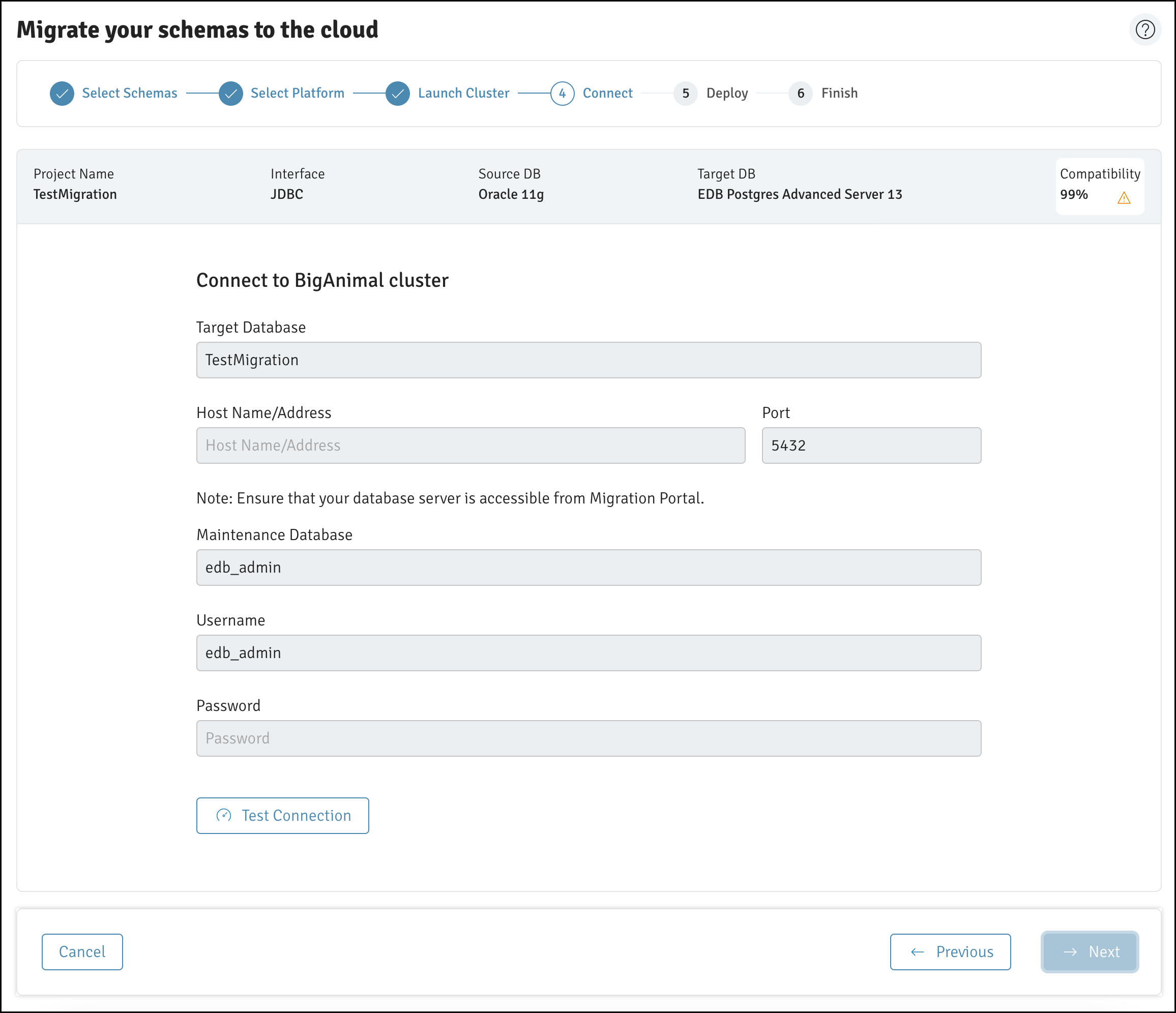Click the Migrate your schemas page title
This screenshot has height=1013, width=1176.
pyautogui.click(x=197, y=30)
